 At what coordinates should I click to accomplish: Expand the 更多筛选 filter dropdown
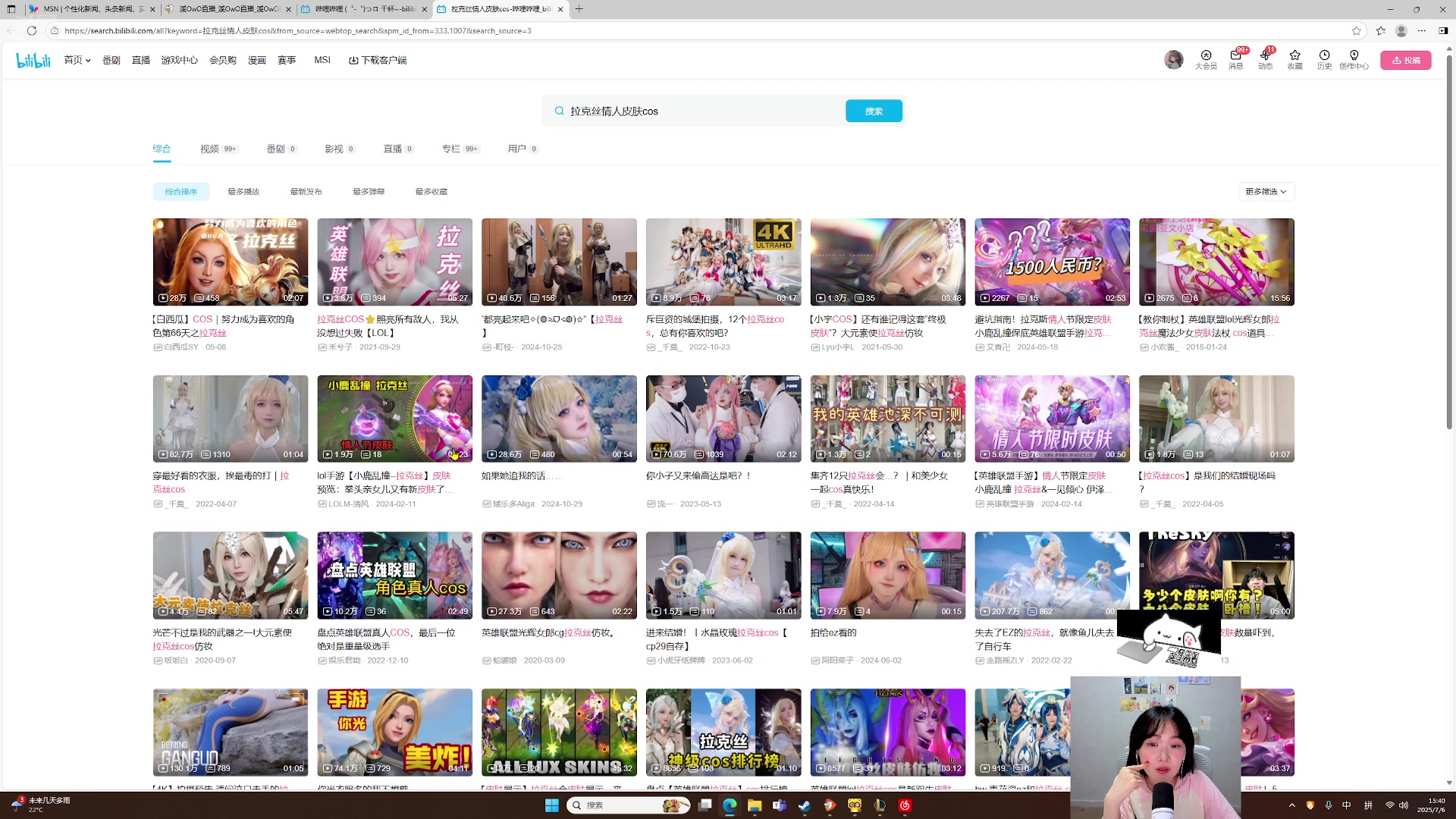1266,192
